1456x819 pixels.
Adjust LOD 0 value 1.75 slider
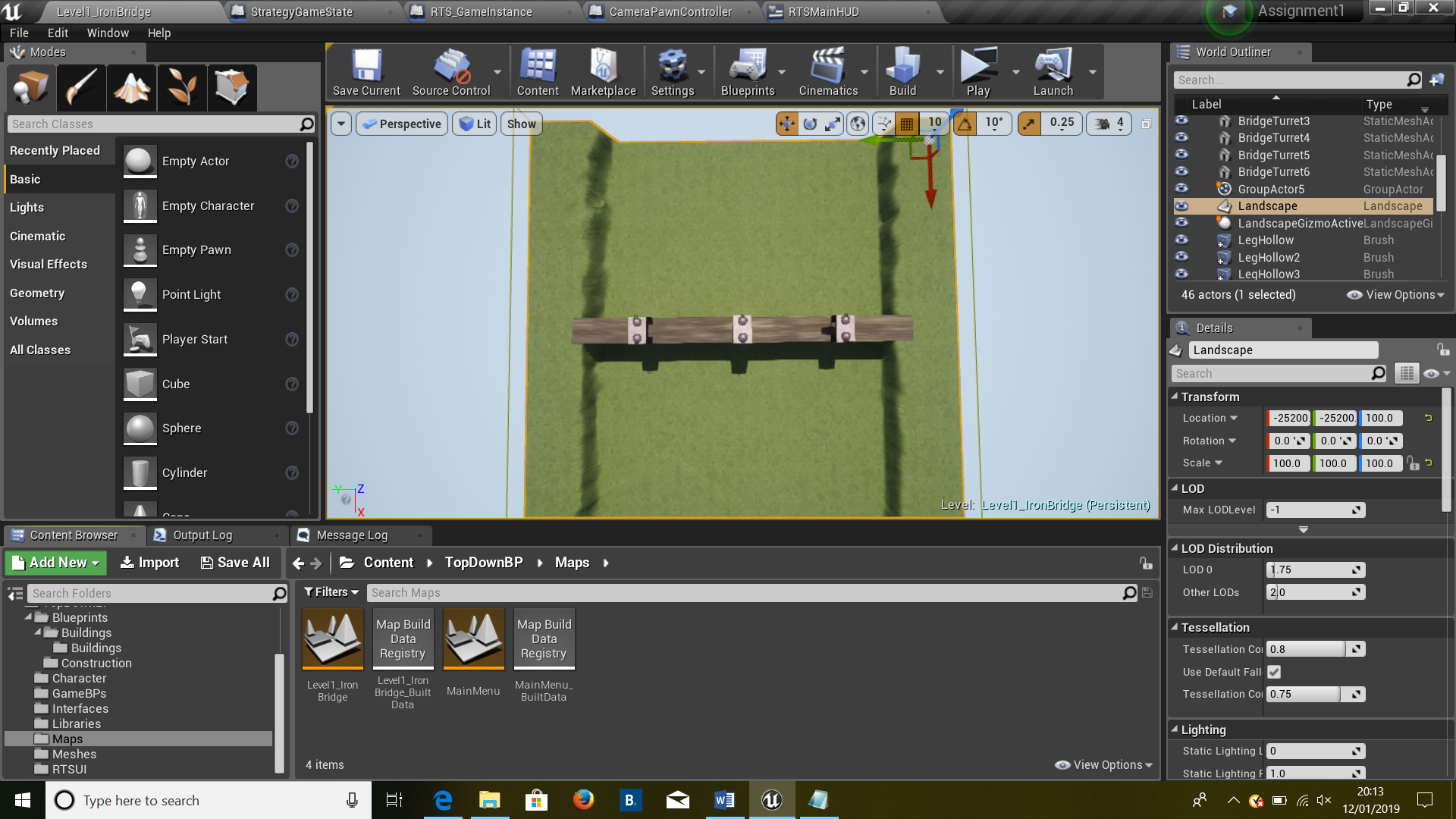1315,570
